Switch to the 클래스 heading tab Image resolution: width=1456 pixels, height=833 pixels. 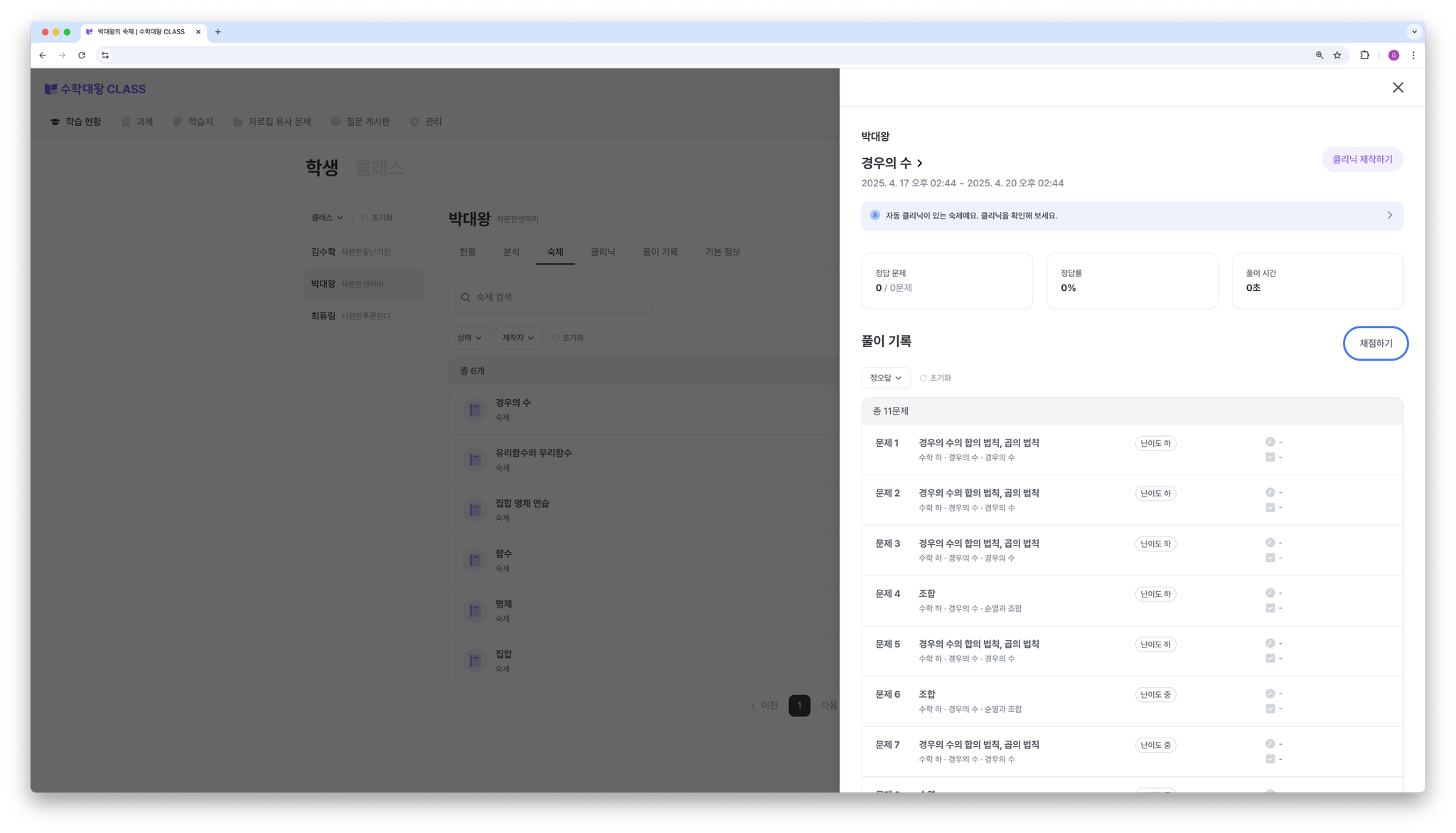[x=379, y=167]
